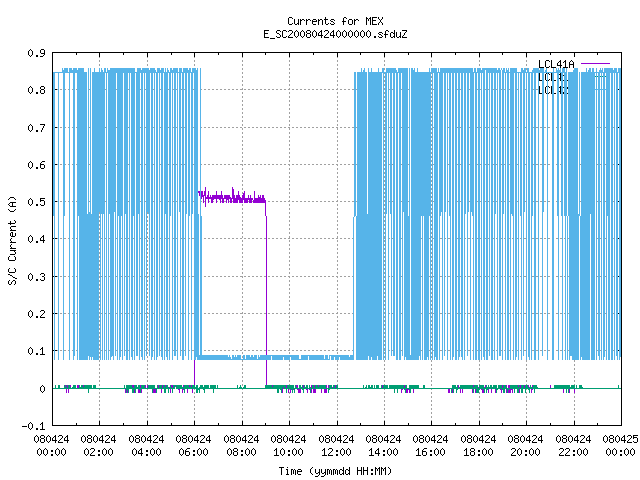Select the y-axis tick label '0.6'
640x480 pixels.
[x=36, y=165]
